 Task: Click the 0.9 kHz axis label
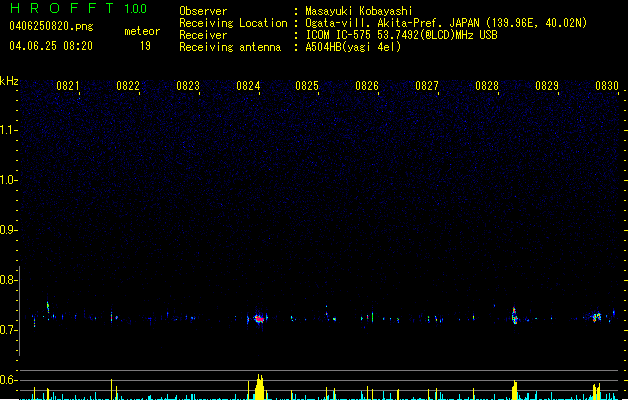[8, 230]
